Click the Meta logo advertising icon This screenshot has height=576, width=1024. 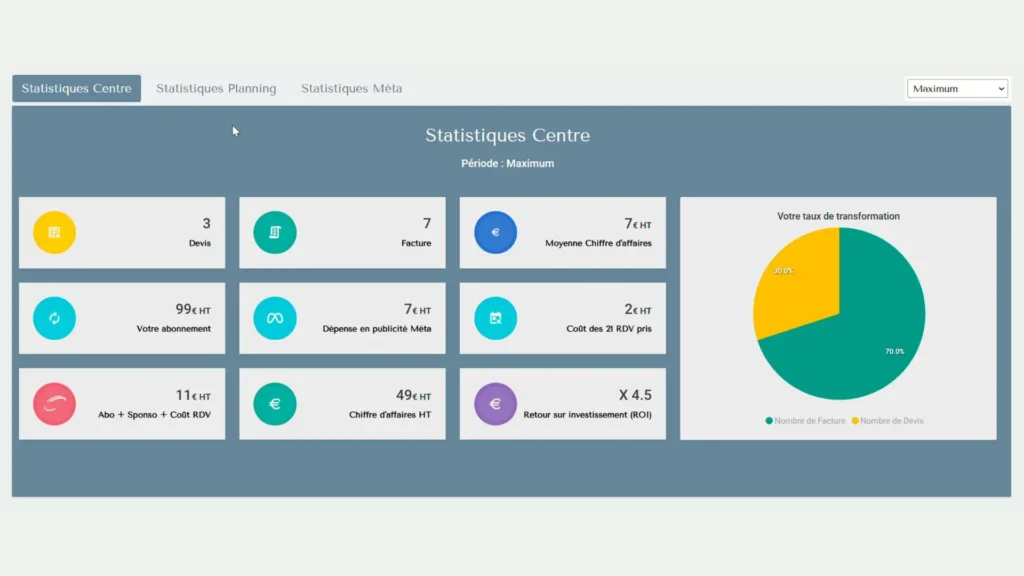tap(275, 318)
